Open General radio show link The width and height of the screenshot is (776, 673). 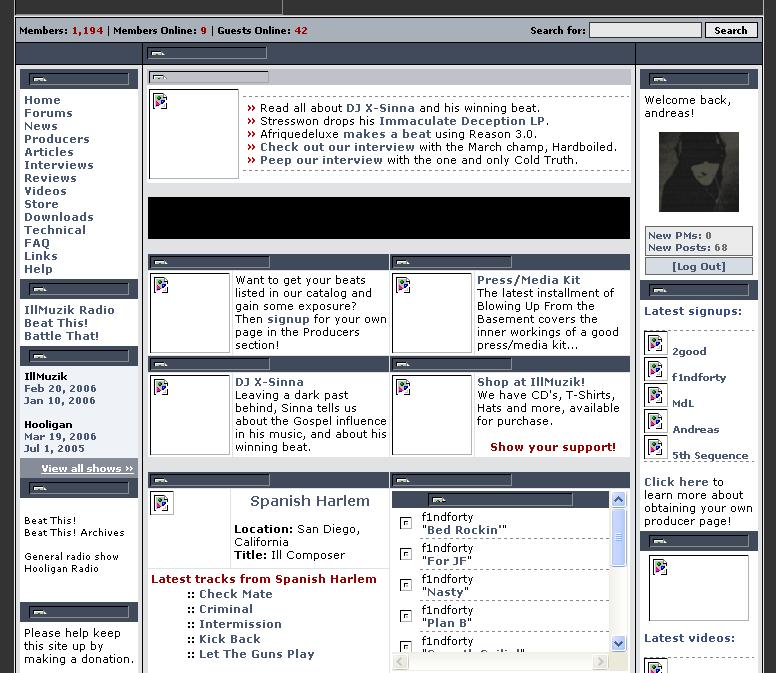click(x=71, y=556)
